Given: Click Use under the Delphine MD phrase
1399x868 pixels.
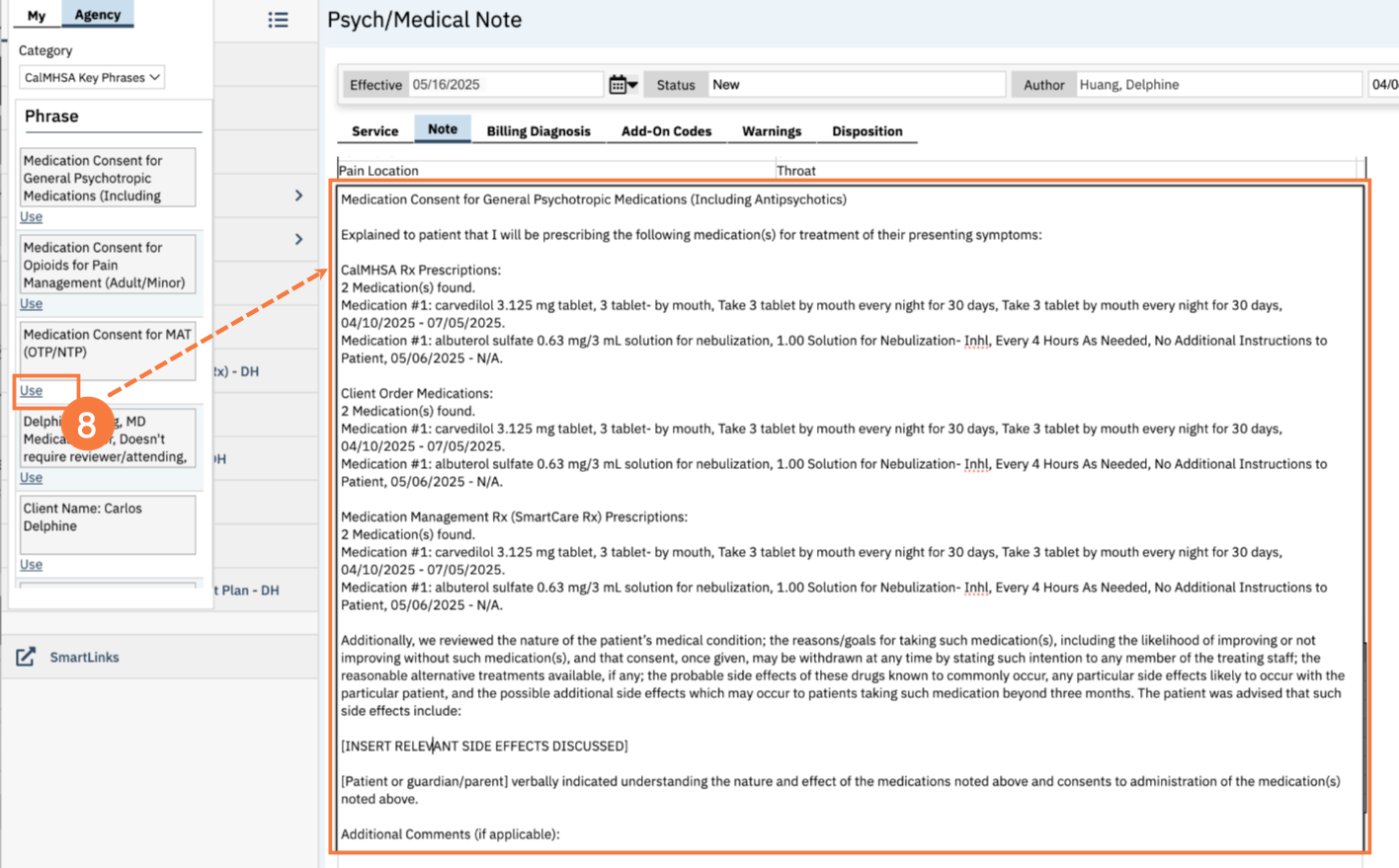Looking at the screenshot, I should click(32, 478).
